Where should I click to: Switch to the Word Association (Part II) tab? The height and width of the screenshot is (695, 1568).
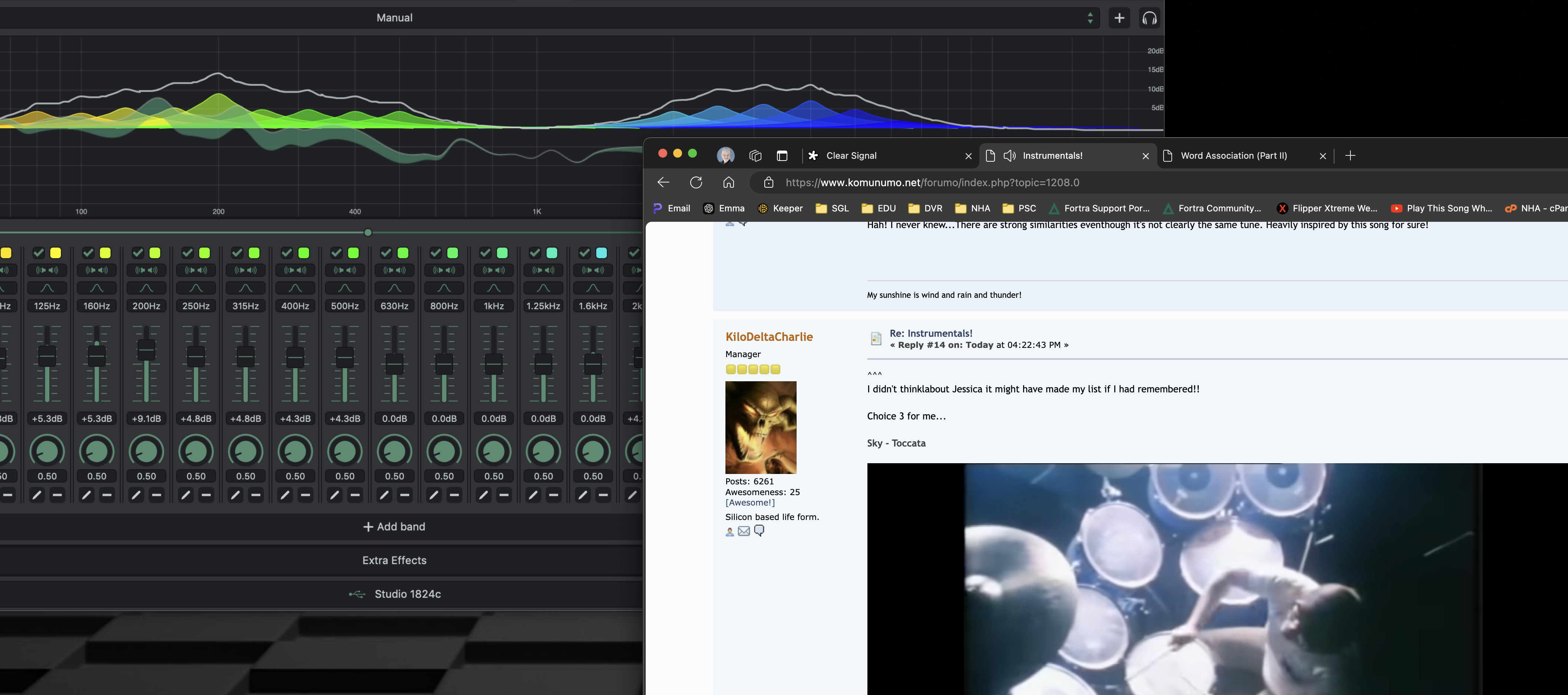[1233, 156]
